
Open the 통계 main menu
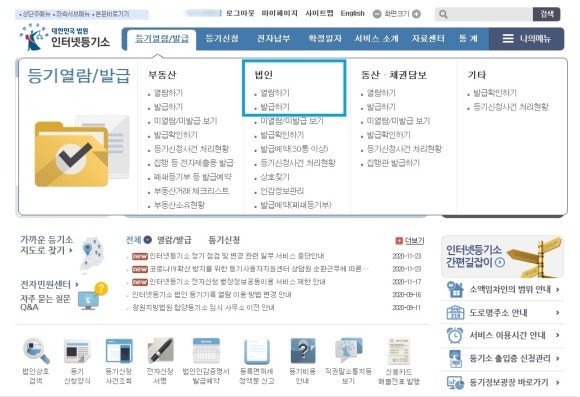[x=468, y=38]
